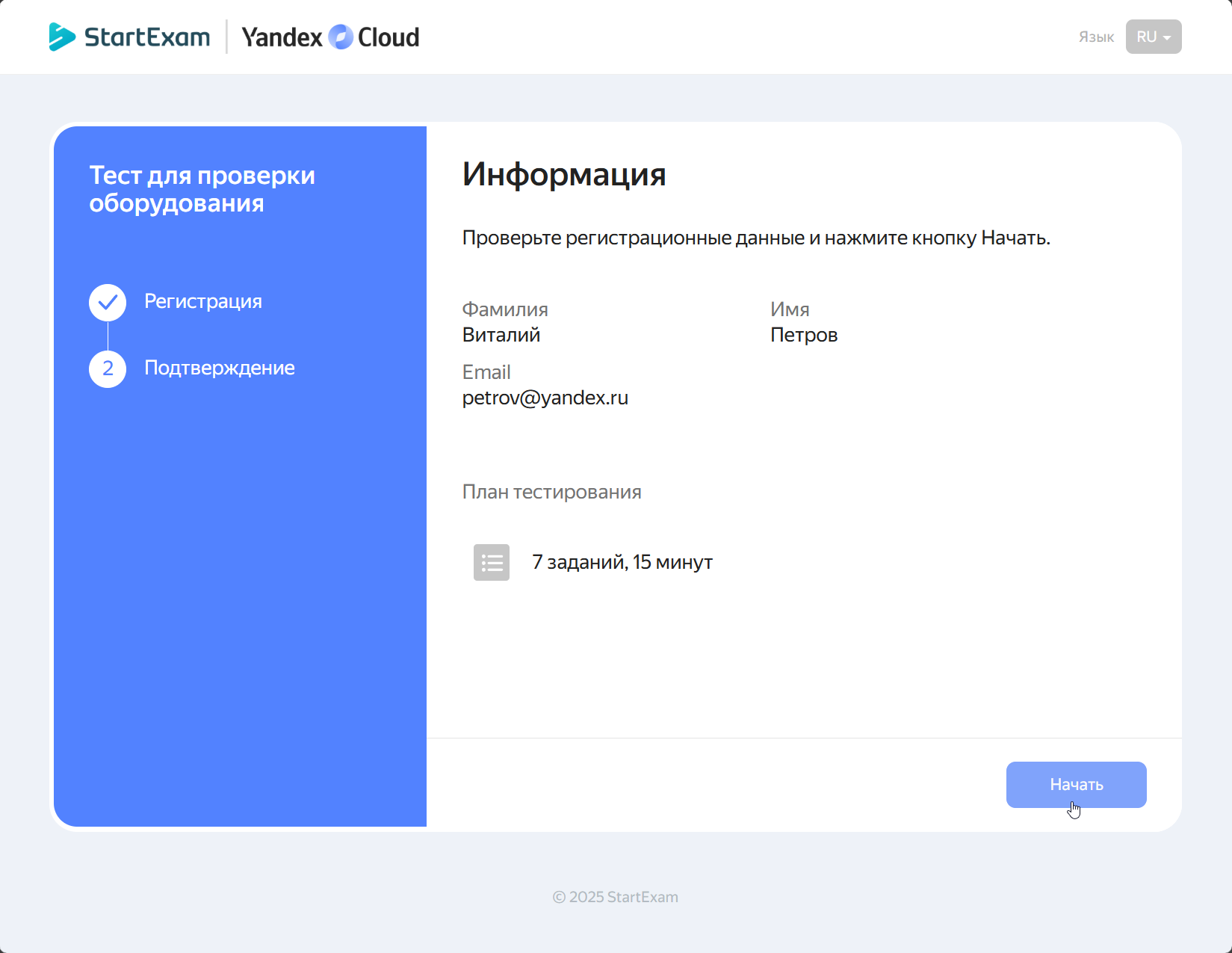
Task: Select the test title Тест для проверки оборудования
Action: [202, 188]
